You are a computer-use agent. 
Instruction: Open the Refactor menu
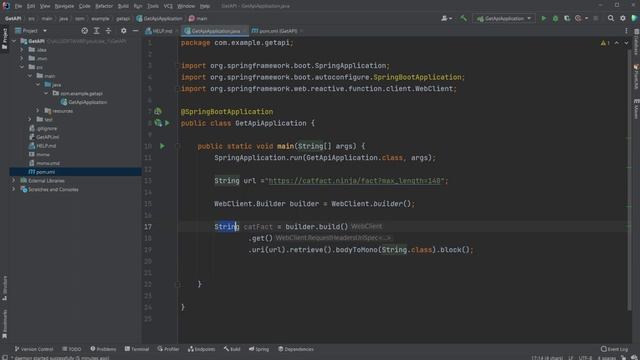point(104,6)
